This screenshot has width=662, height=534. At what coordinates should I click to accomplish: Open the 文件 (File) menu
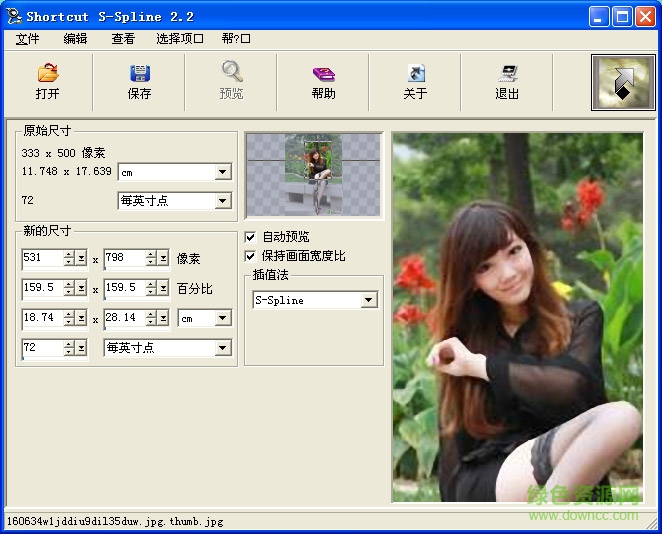pos(28,39)
